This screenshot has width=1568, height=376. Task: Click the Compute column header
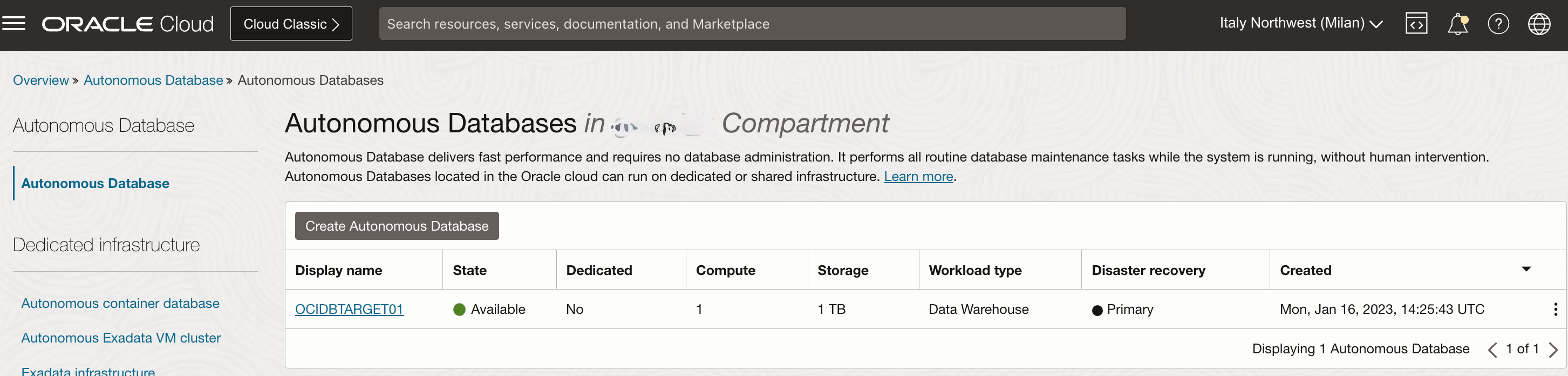[x=726, y=270]
